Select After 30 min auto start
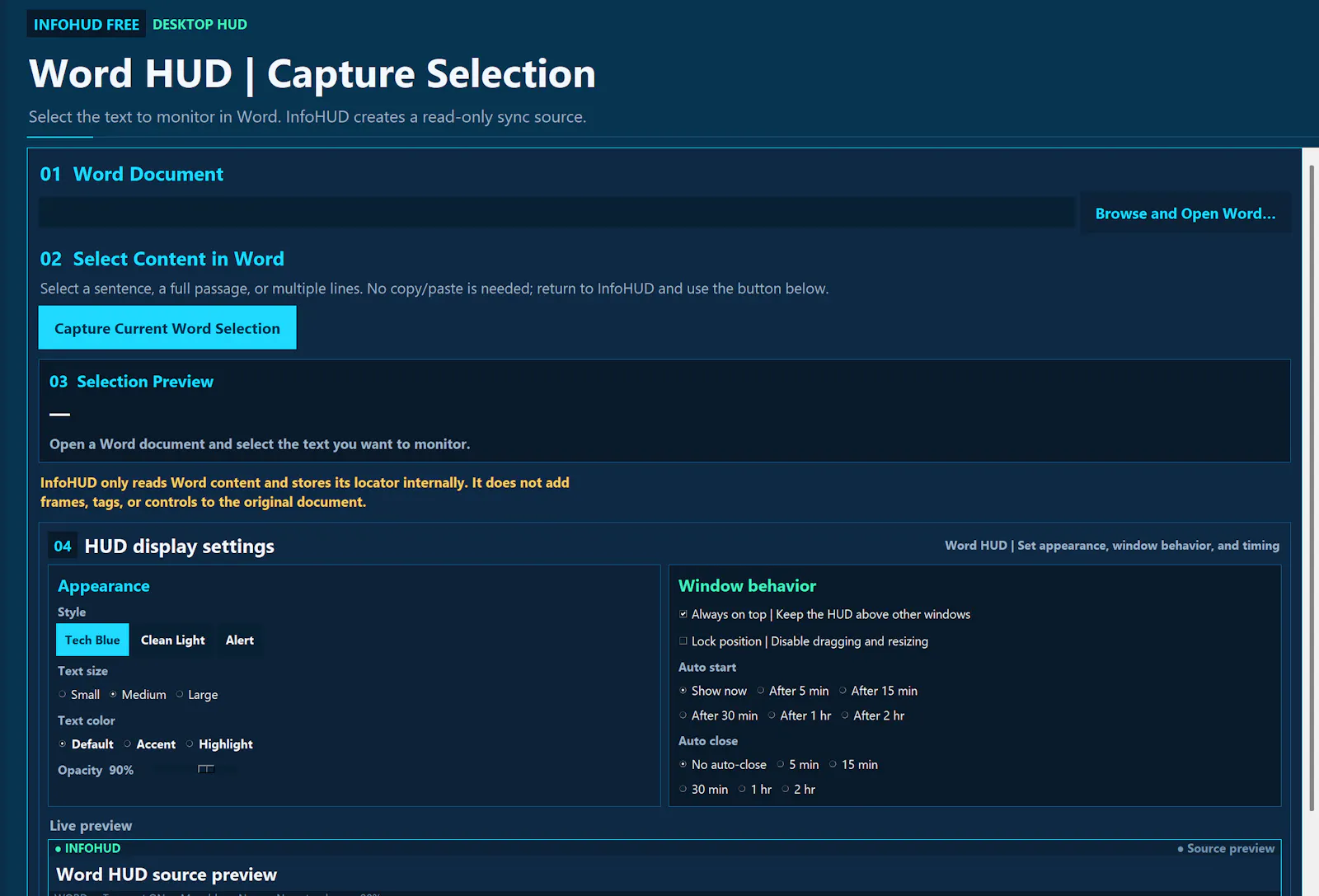This screenshot has width=1319, height=896. pos(718,715)
